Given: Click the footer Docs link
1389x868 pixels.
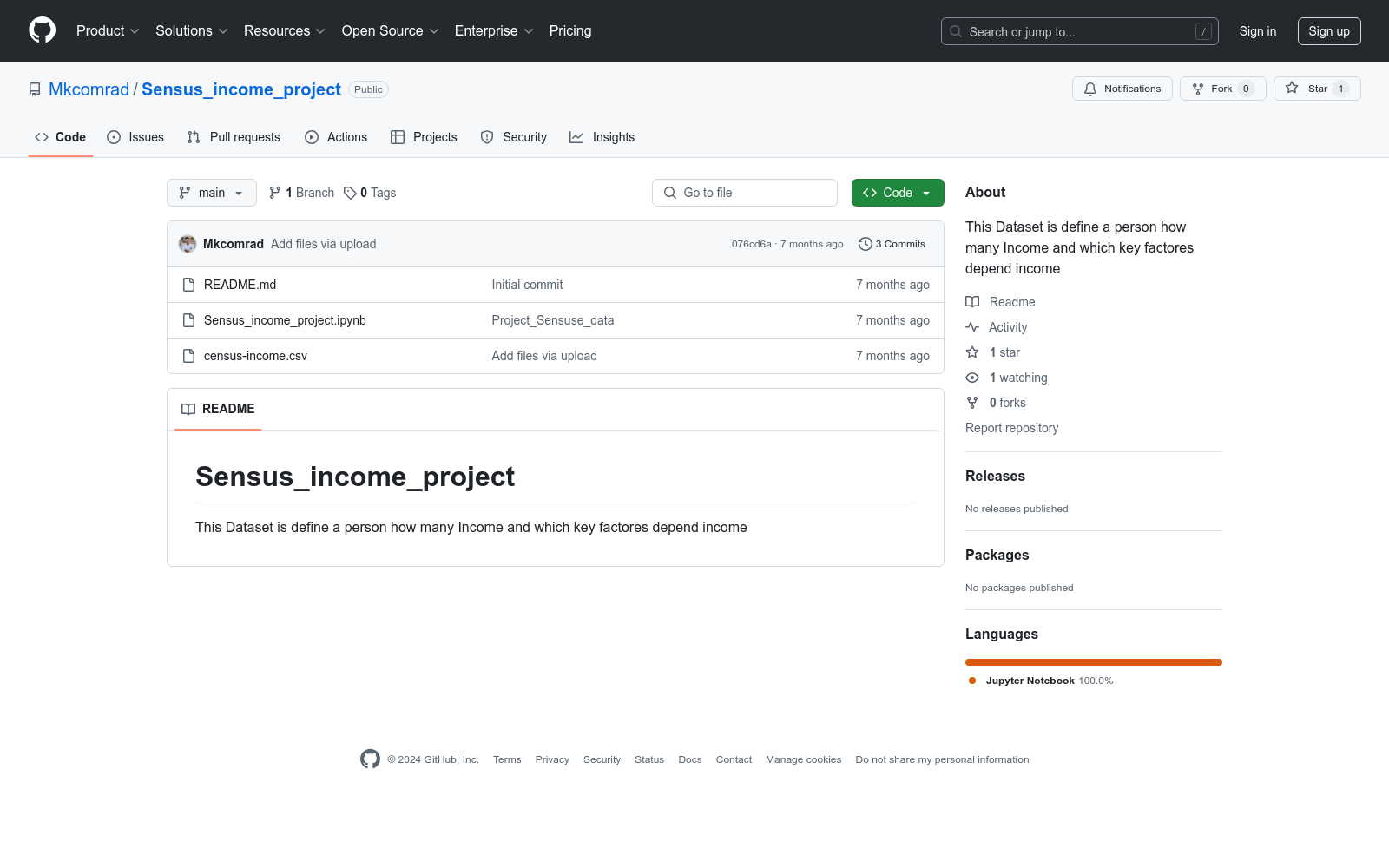Looking at the screenshot, I should (690, 759).
